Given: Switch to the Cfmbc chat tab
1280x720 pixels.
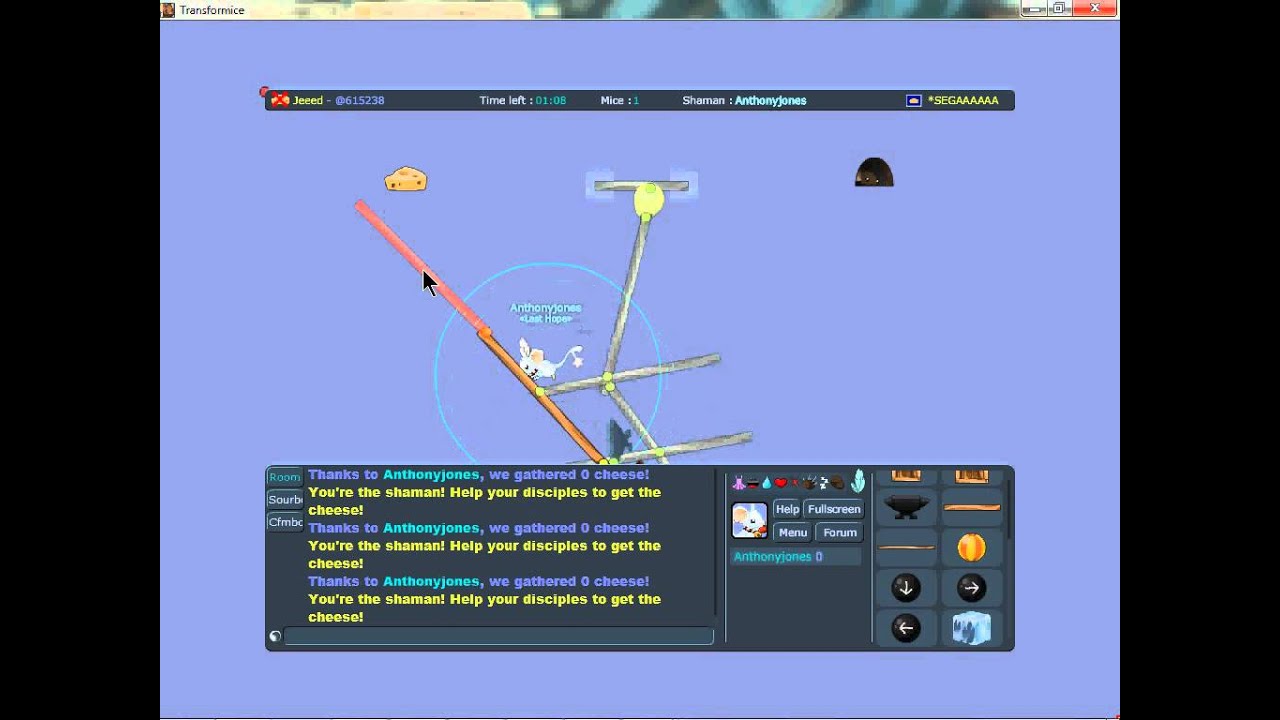Looking at the screenshot, I should click(x=285, y=522).
